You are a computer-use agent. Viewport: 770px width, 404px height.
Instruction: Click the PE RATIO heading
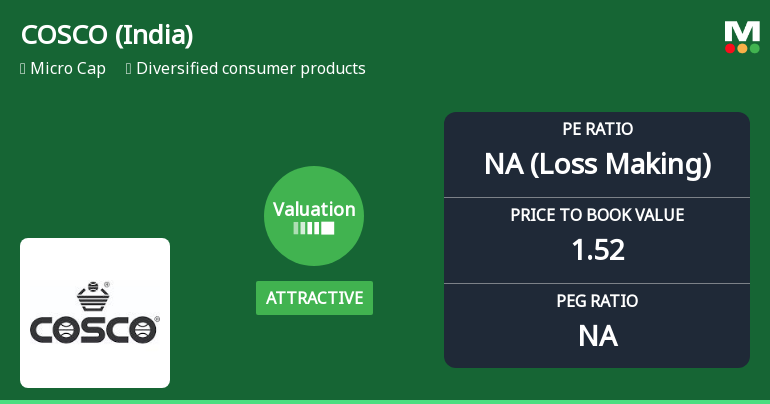(x=597, y=130)
